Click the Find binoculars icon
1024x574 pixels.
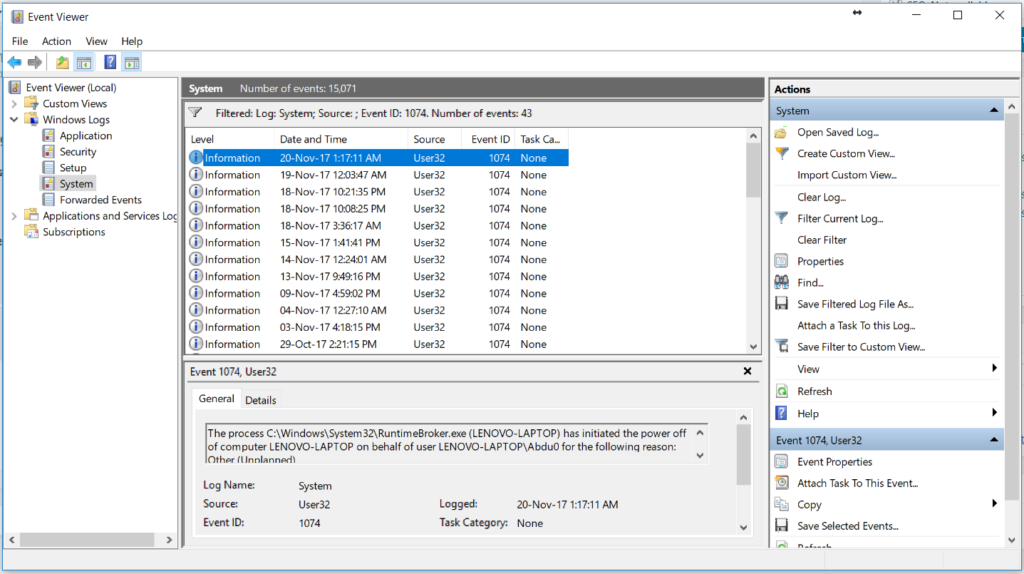point(781,283)
